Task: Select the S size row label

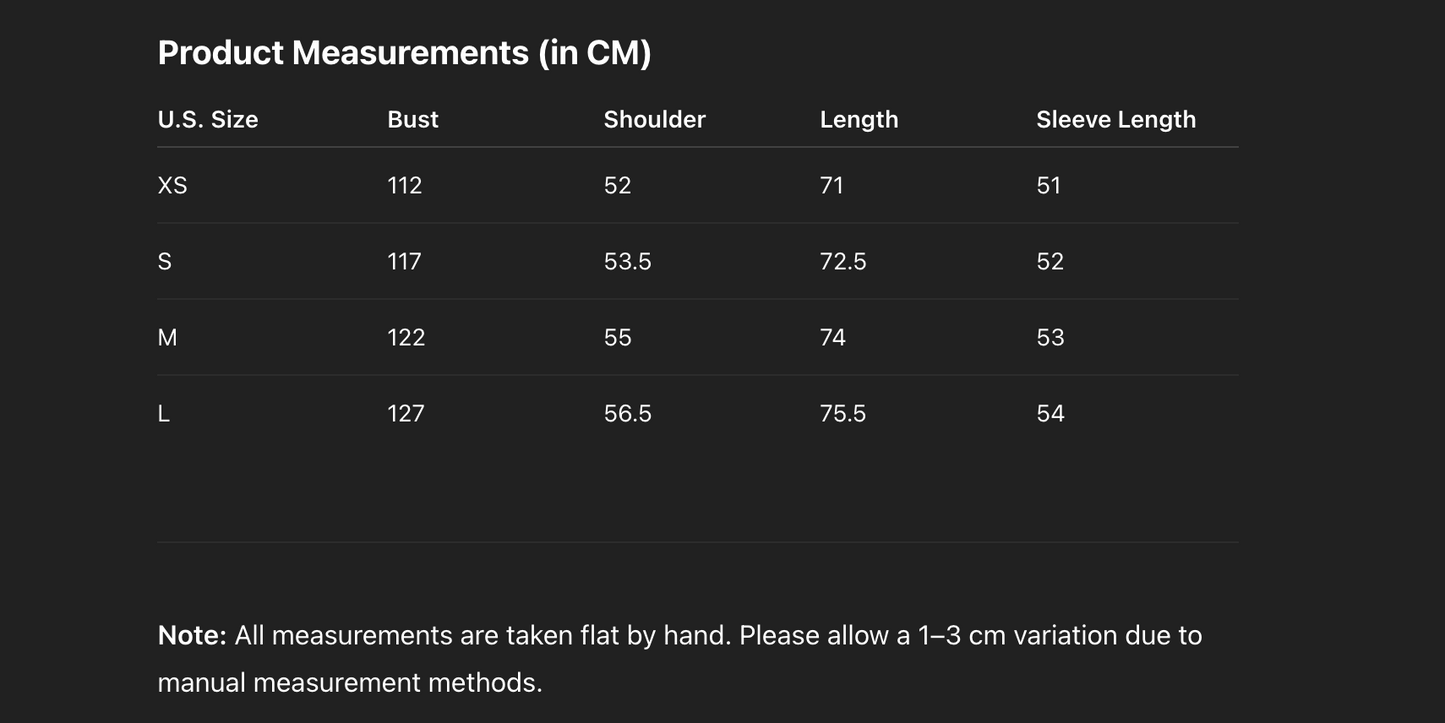Action: pos(165,262)
